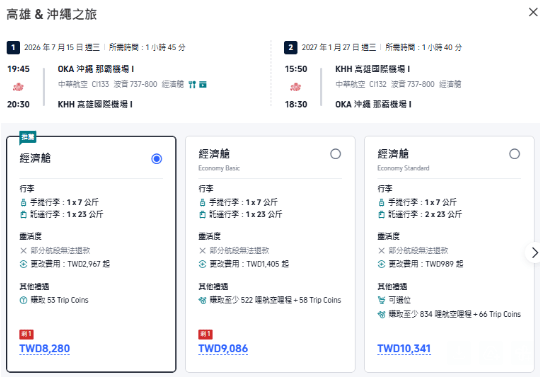540x377 pixels.
Task: Click carry-on icon in TWD8,280 card
Action: [x=23, y=202]
